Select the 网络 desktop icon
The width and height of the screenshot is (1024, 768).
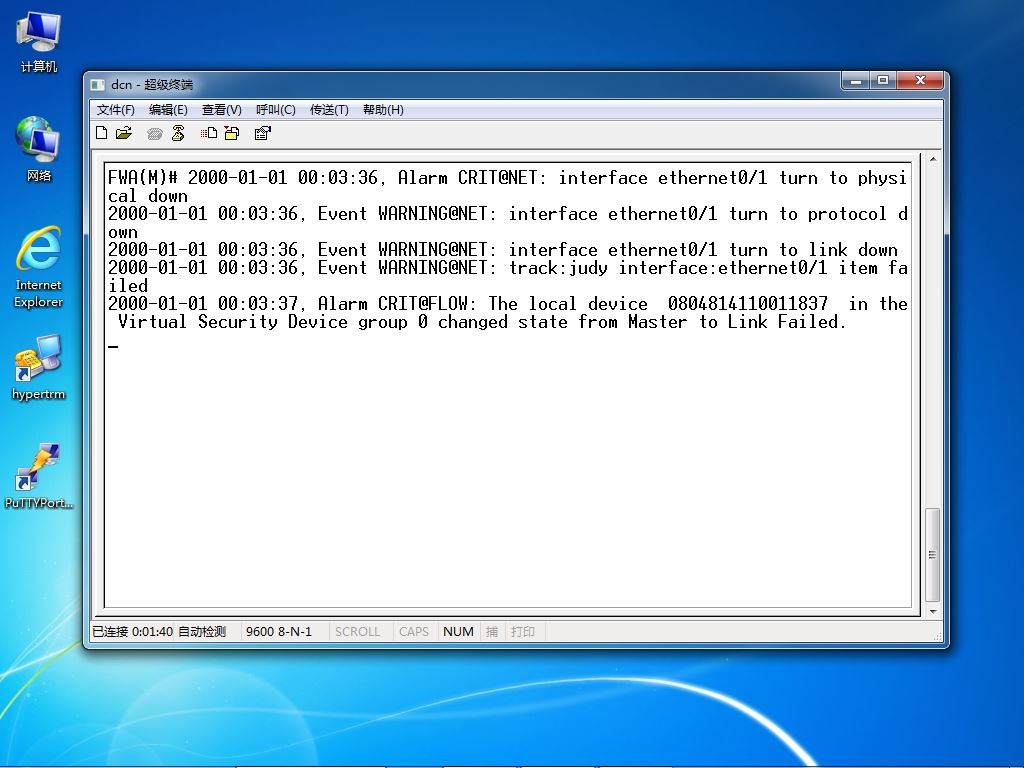pos(39,150)
